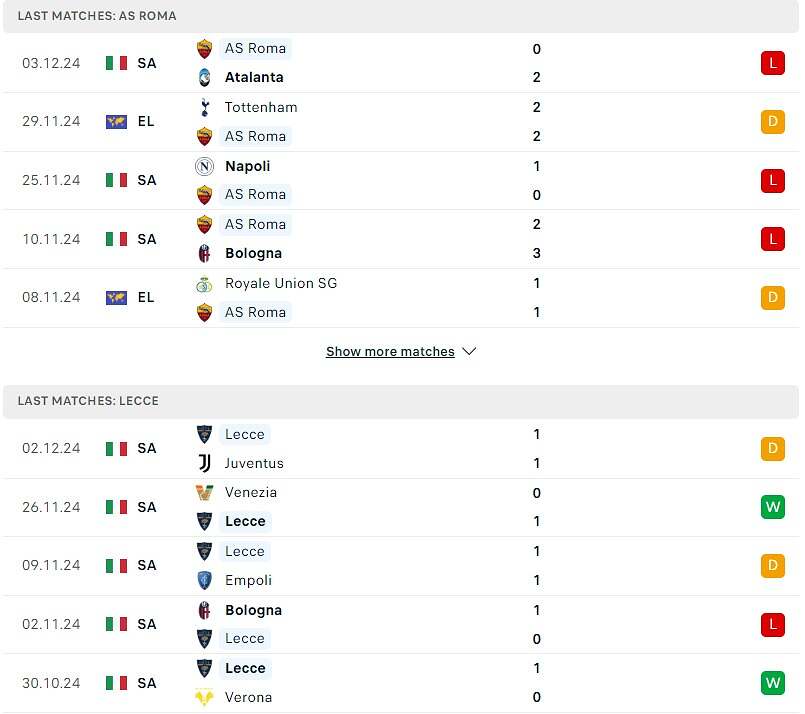
Task: Click the red L badge for Roma–Atalanta
Action: click(x=773, y=63)
